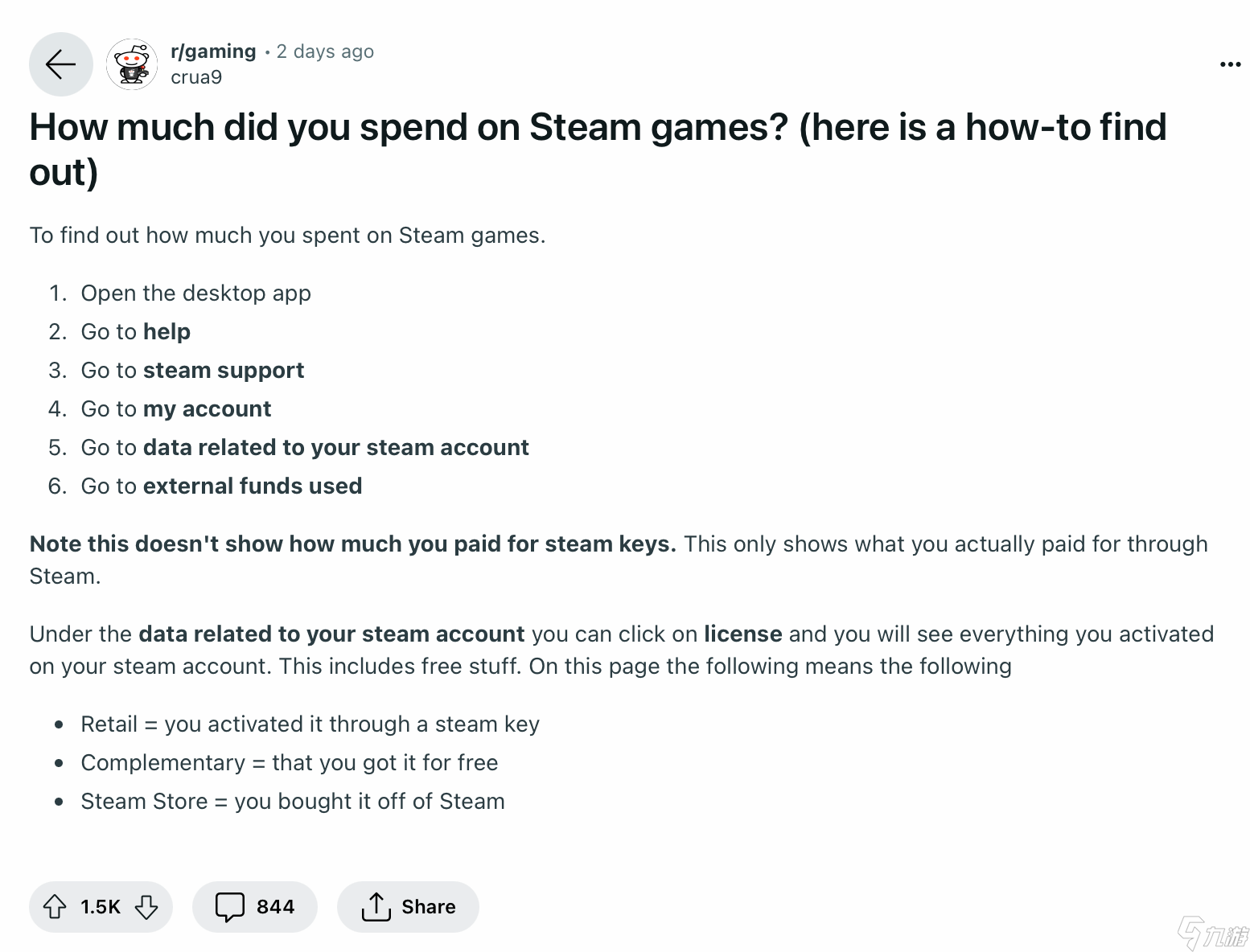Click the '2 days ago' timestamp
Image resolution: width=1250 pixels, height=952 pixels.
click(325, 51)
